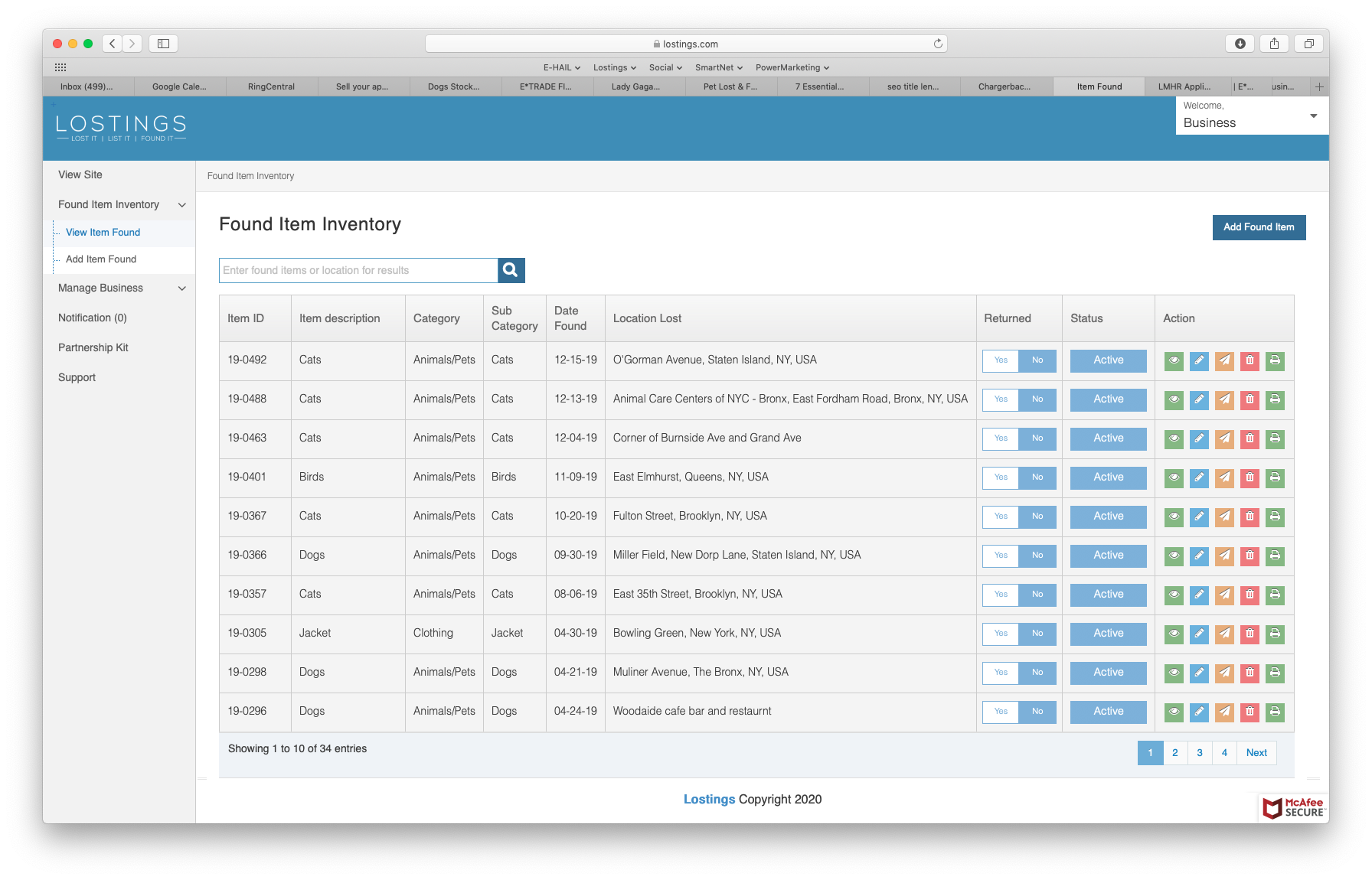1372x880 pixels.
Task: Mark item 19-0366 as returned with Yes
Action: tap(1001, 556)
